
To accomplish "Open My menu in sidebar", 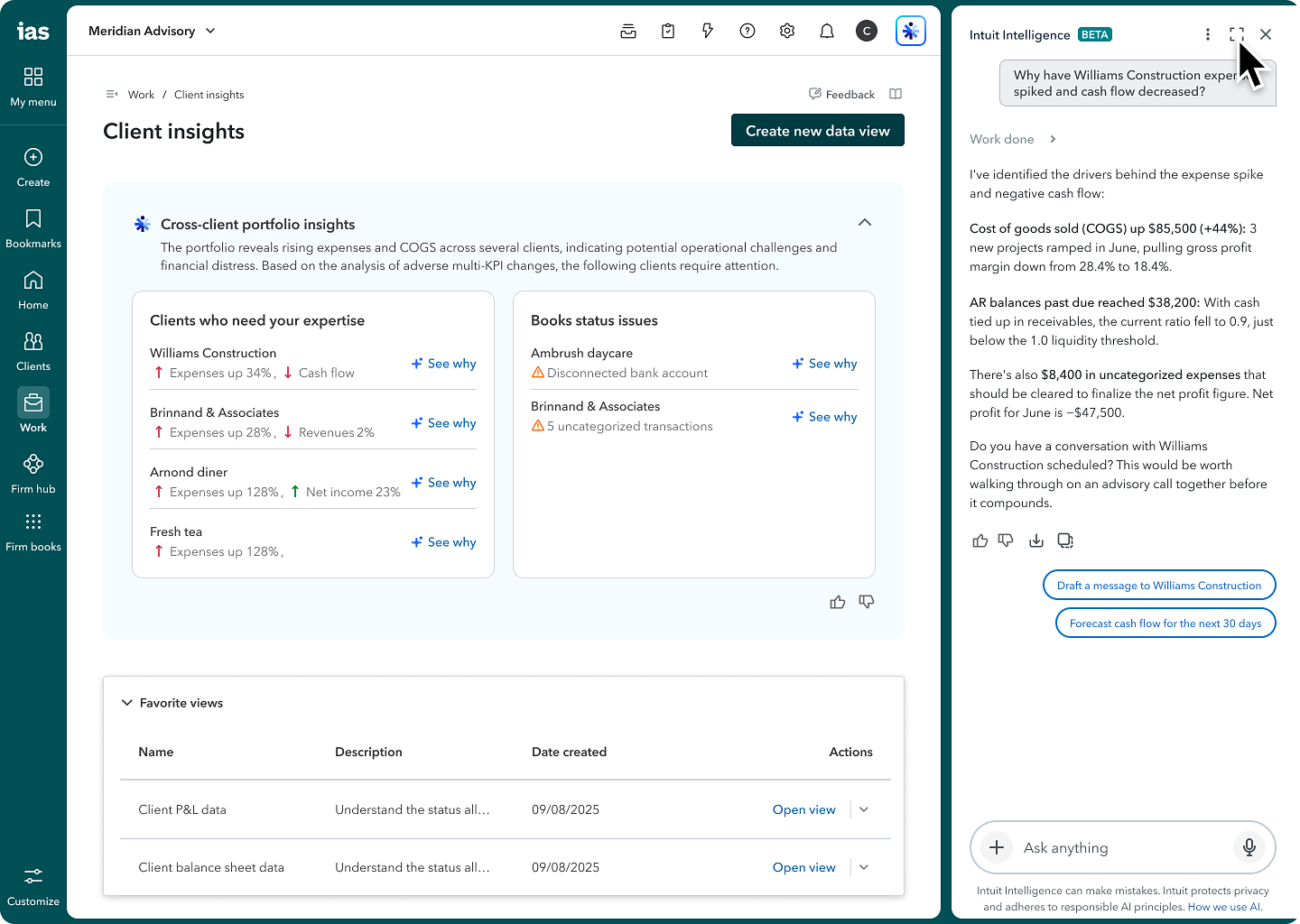I will point(33,87).
